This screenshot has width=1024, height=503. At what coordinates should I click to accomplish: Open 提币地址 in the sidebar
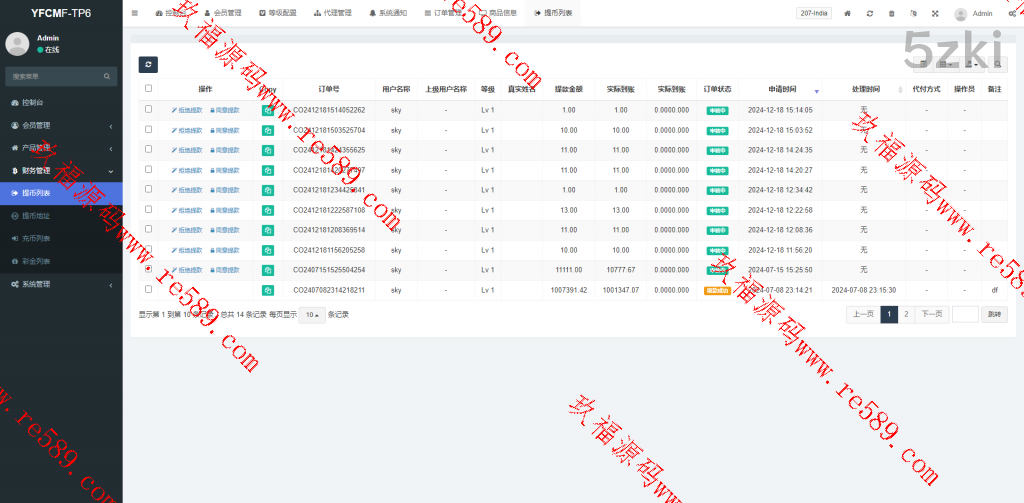[x=36, y=216]
